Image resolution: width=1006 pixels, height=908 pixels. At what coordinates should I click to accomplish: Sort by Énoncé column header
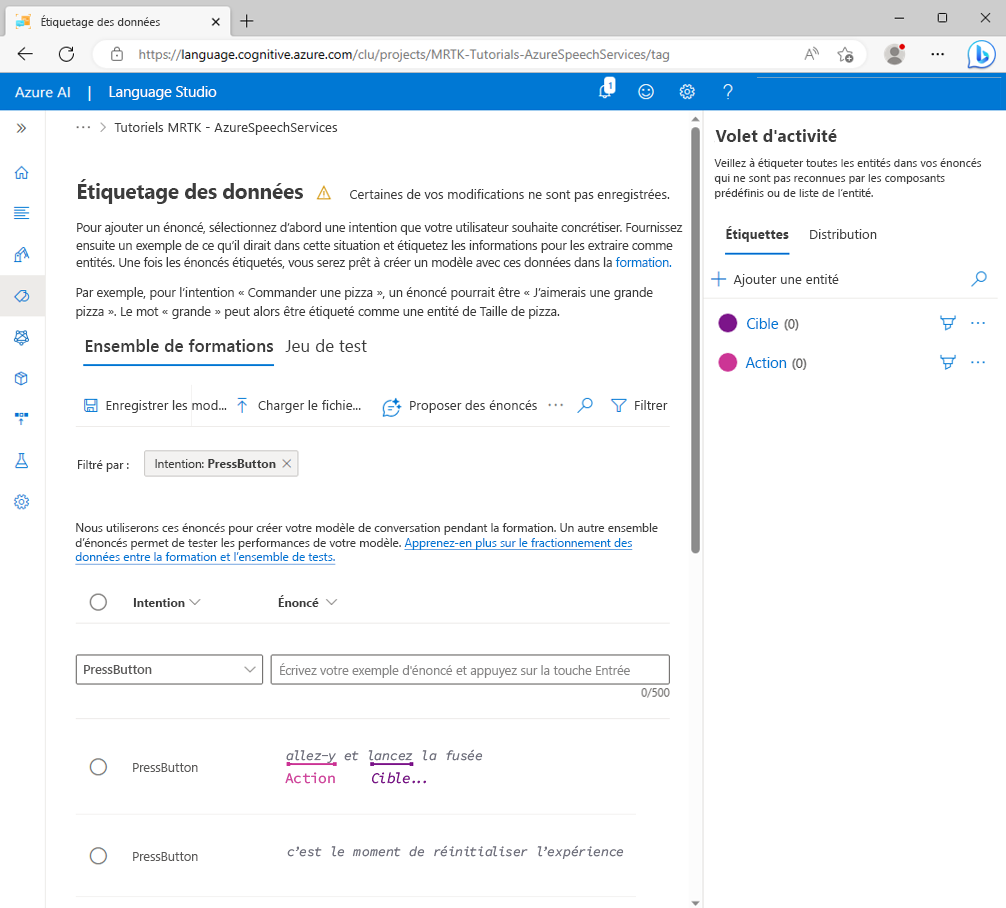click(x=307, y=602)
